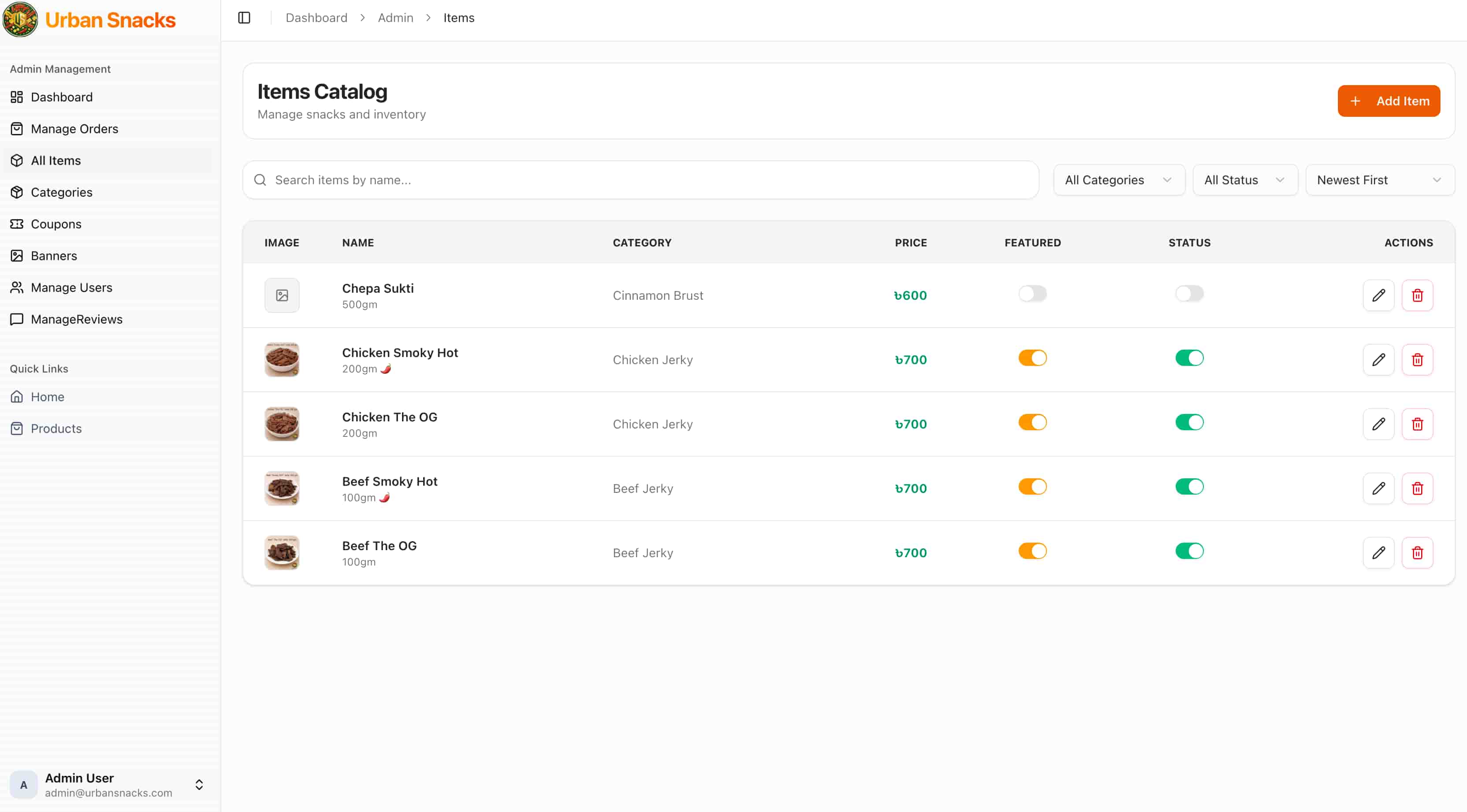The width and height of the screenshot is (1467, 812).
Task: Click the Cinnamon Brust category cell
Action: tap(658, 295)
